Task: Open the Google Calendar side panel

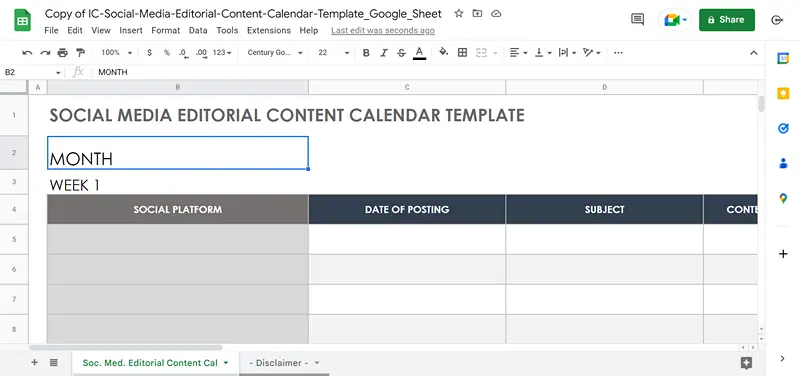Action: (x=783, y=58)
